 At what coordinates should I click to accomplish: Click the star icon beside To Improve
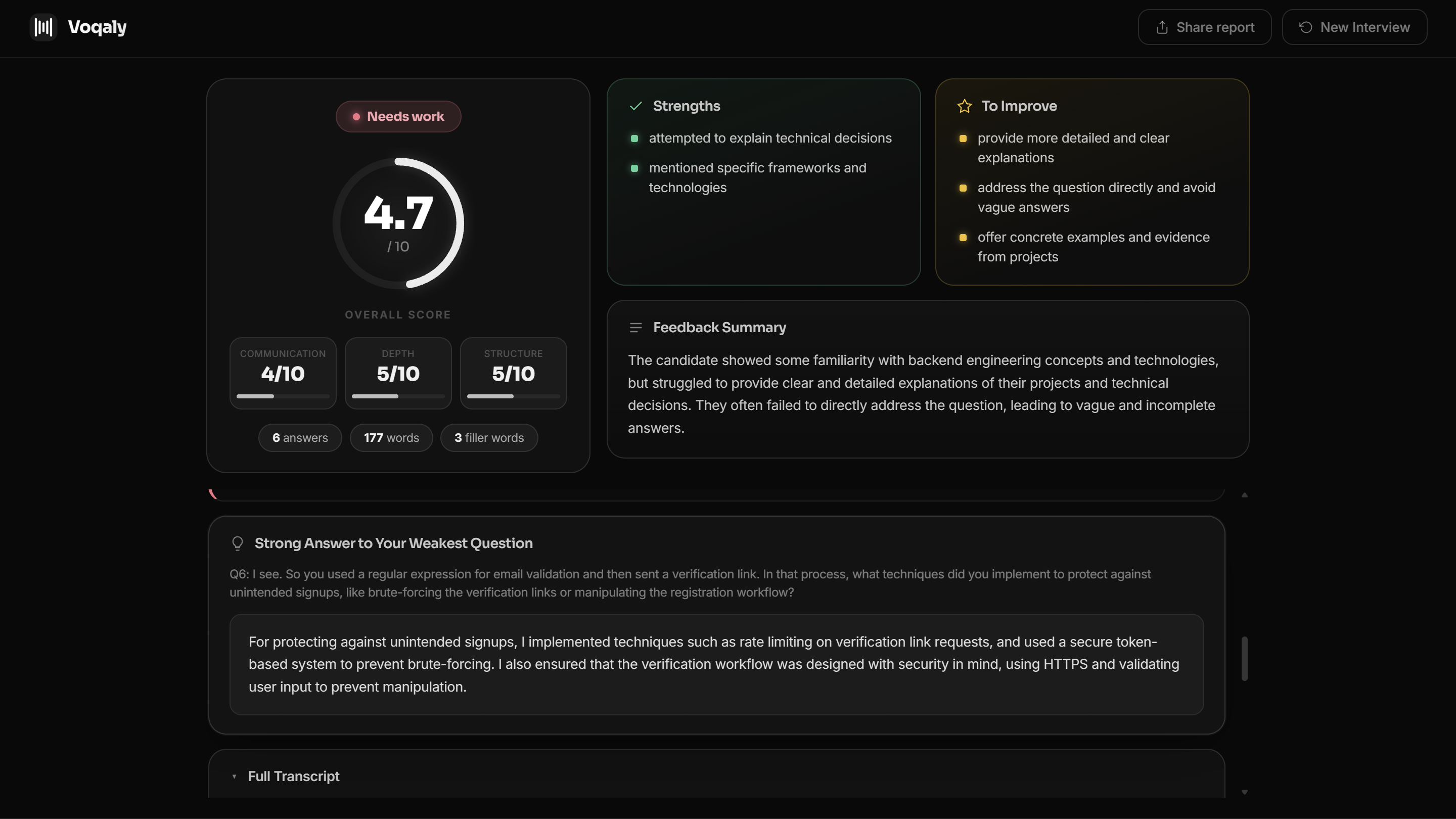click(x=964, y=106)
